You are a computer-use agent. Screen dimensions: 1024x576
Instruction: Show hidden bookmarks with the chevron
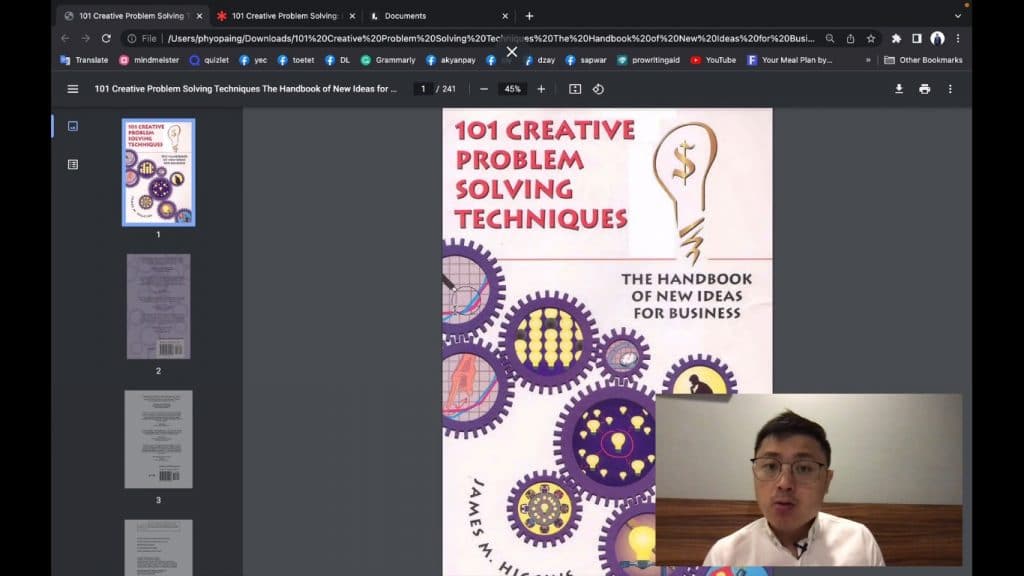pos(868,60)
